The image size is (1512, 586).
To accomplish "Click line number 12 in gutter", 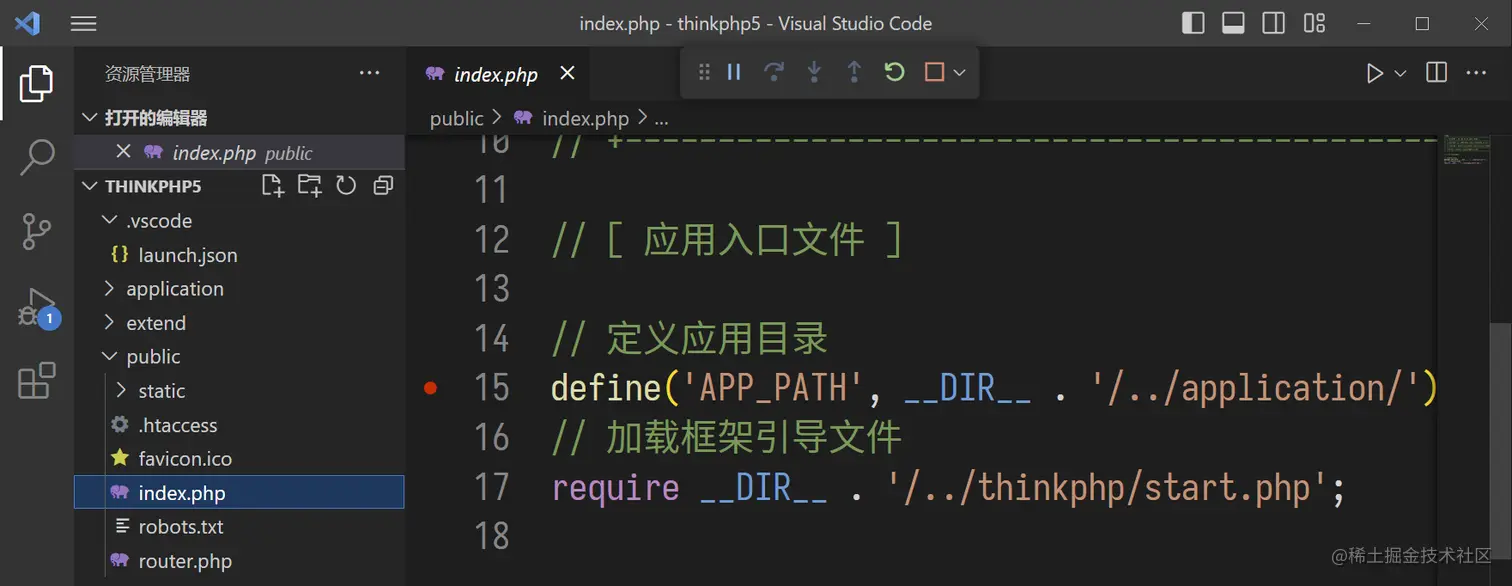I will 492,240.
